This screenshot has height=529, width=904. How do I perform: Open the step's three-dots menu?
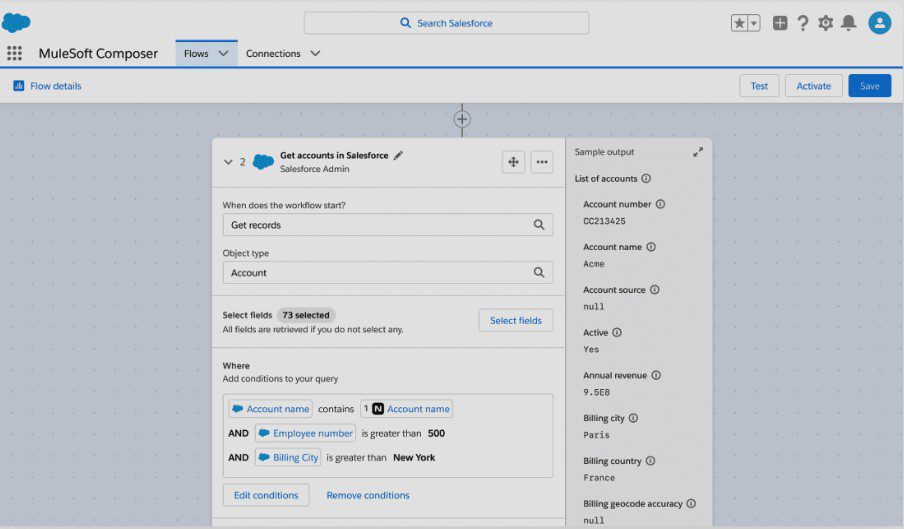[542, 162]
